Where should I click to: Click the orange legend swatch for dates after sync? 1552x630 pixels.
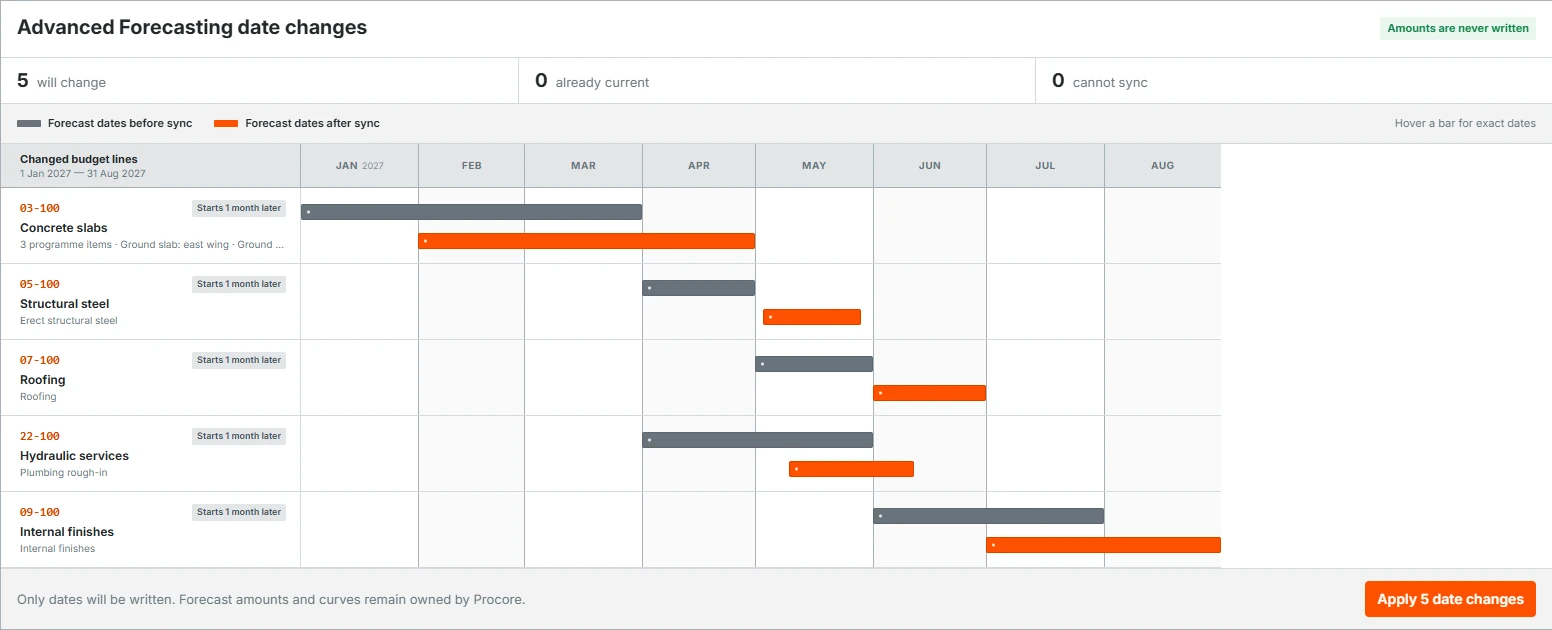(226, 124)
